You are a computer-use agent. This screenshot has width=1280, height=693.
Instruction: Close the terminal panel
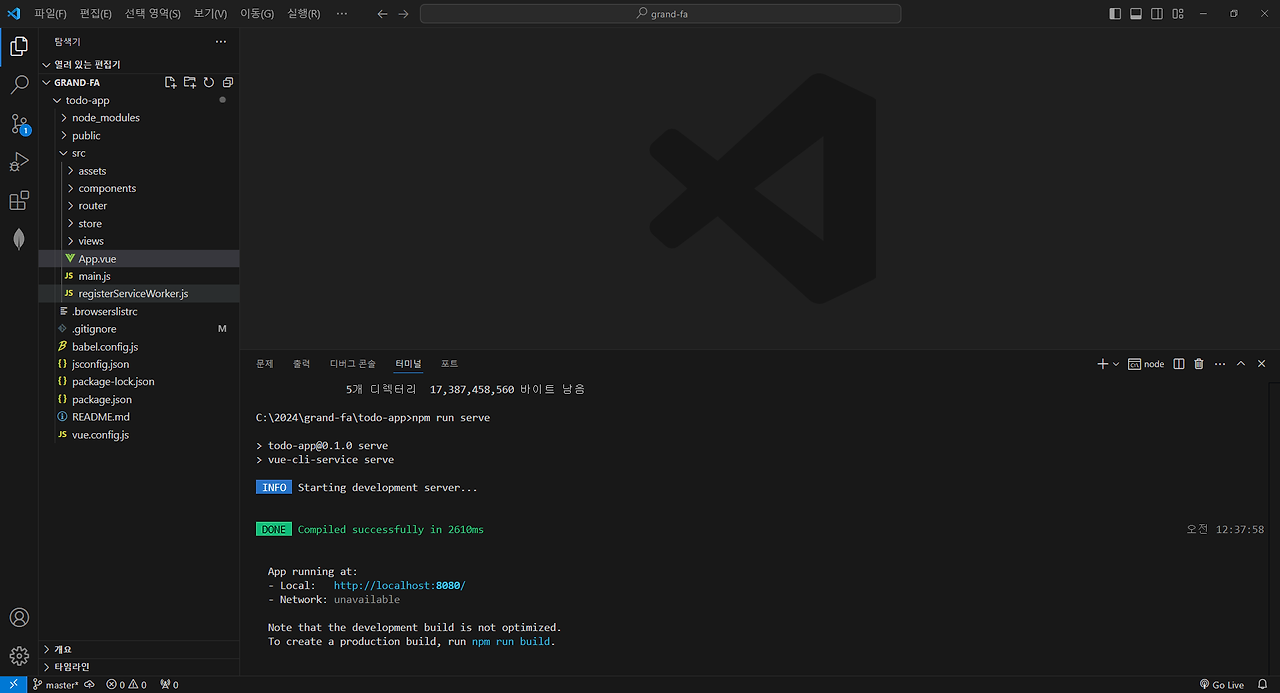pos(1261,364)
